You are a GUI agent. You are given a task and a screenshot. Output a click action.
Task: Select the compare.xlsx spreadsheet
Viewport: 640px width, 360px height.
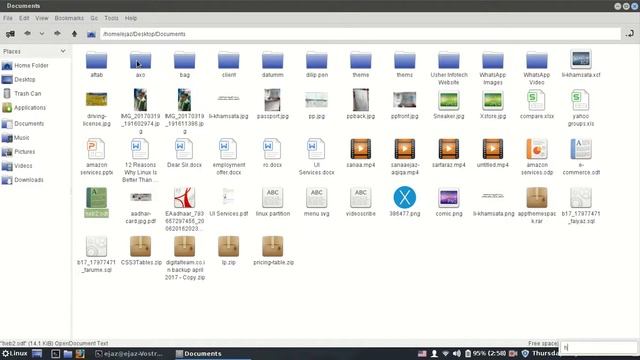[x=537, y=104]
